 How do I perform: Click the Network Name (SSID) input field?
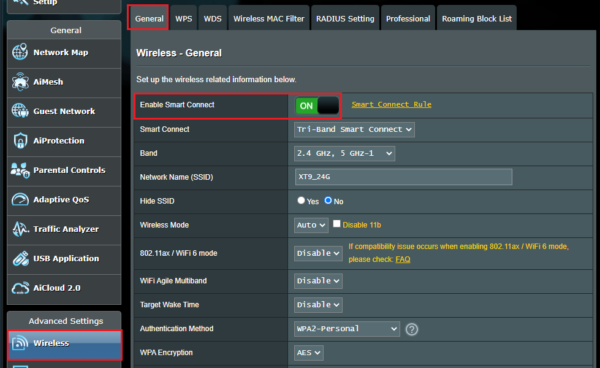click(403, 177)
